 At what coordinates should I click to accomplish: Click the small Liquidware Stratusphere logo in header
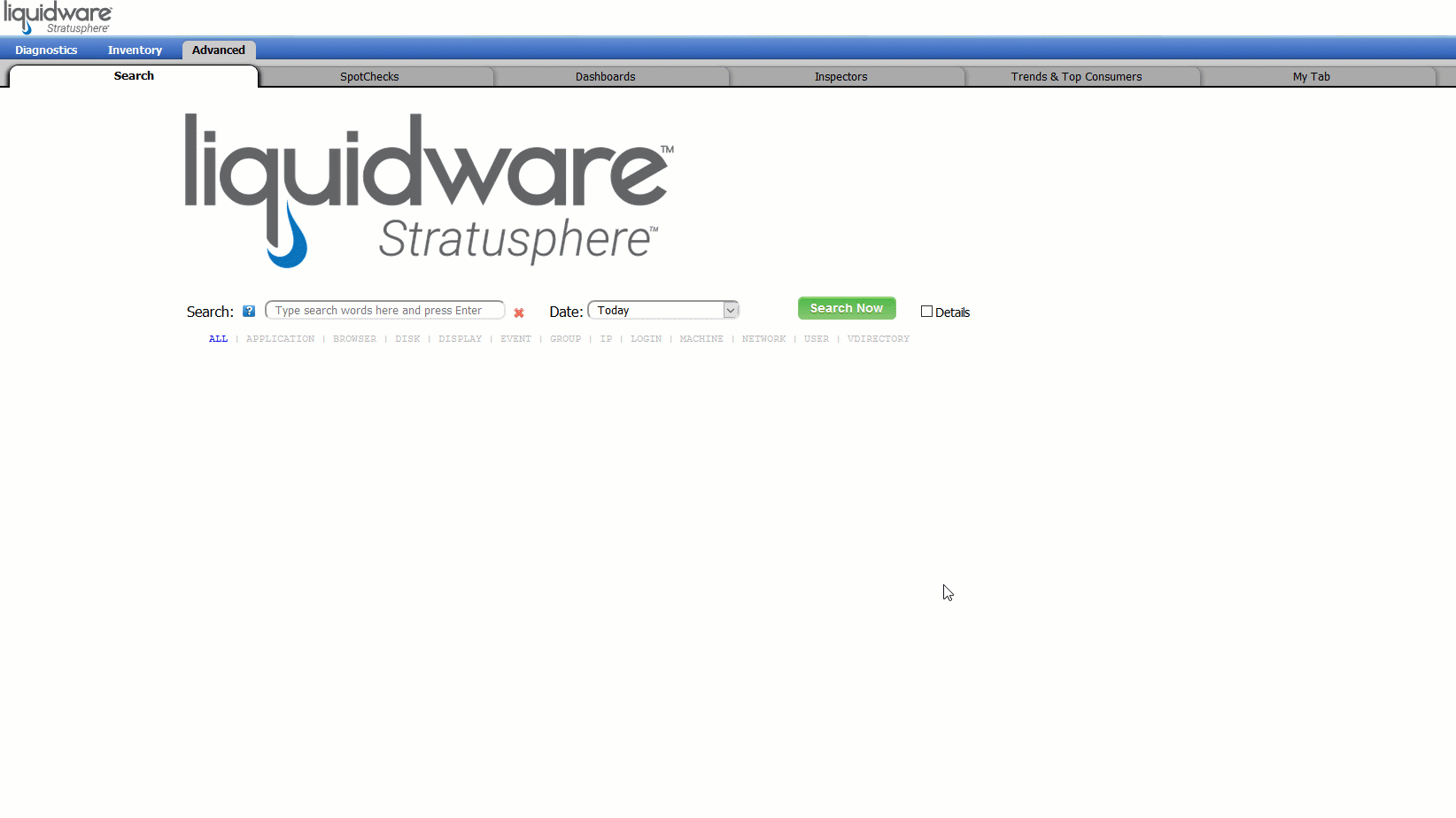(x=58, y=18)
